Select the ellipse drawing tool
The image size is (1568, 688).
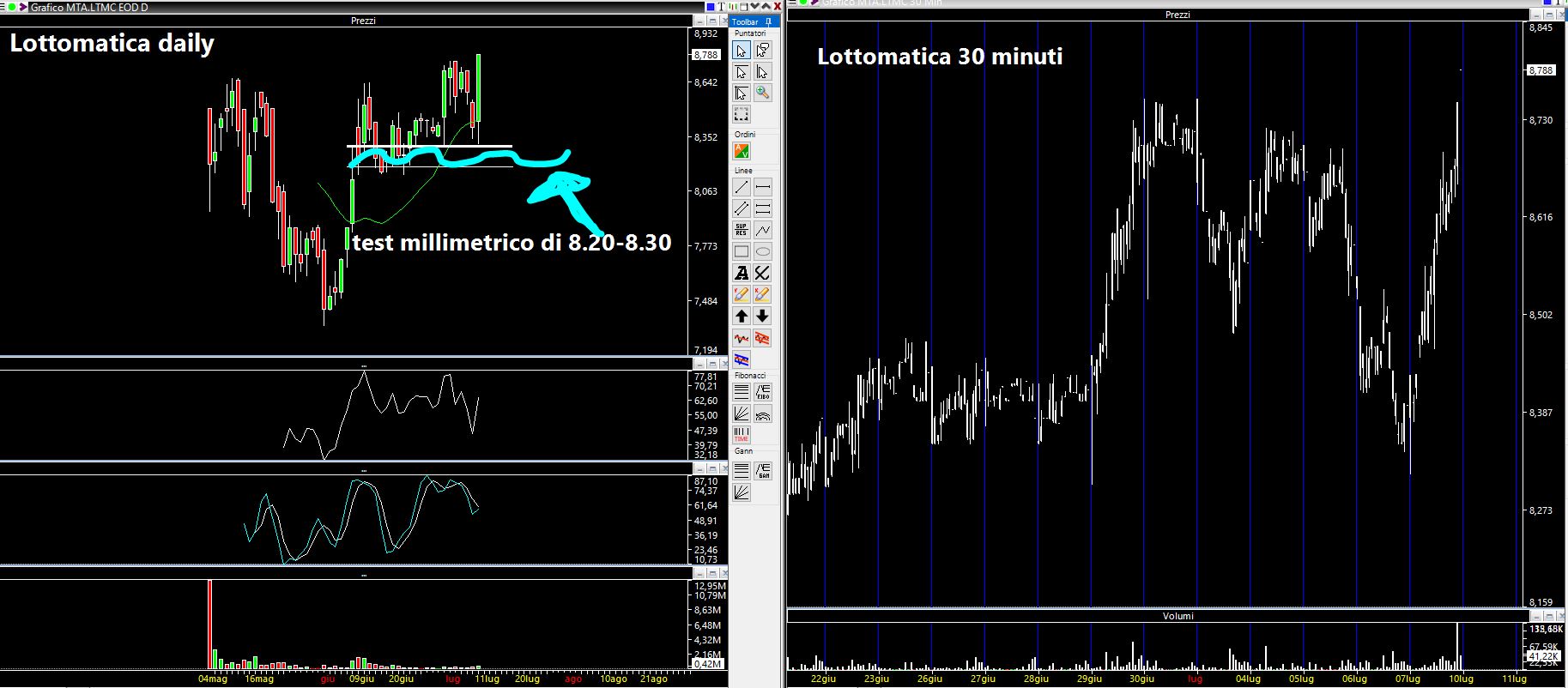762,251
